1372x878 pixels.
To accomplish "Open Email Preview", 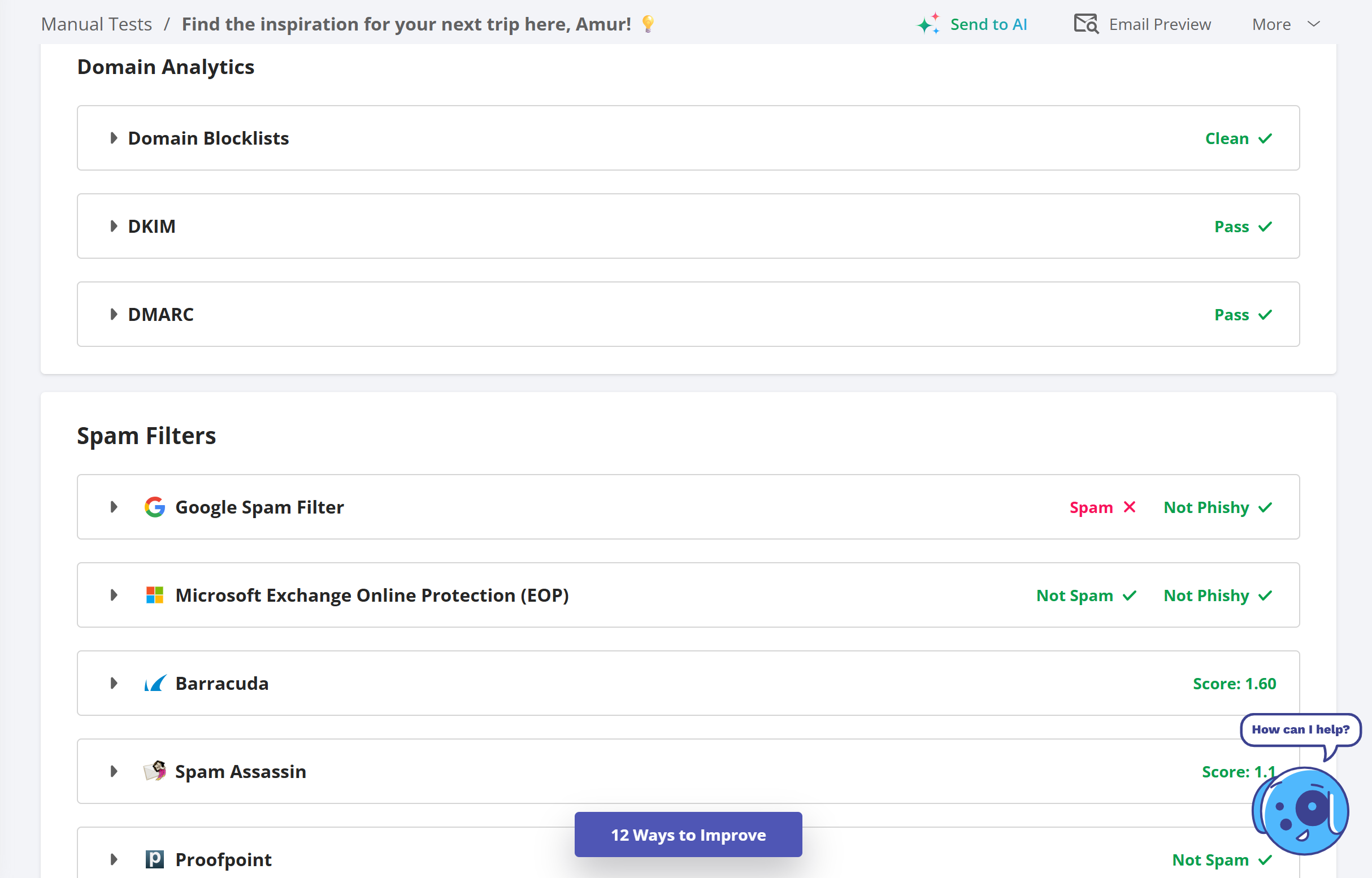I will click(x=1160, y=24).
